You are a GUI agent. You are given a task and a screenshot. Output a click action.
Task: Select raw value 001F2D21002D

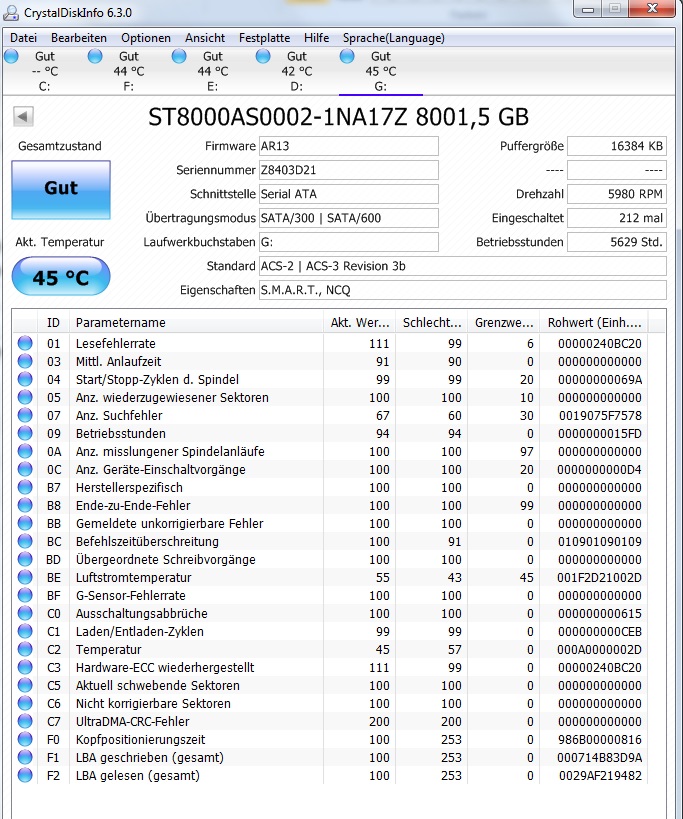click(x=599, y=578)
